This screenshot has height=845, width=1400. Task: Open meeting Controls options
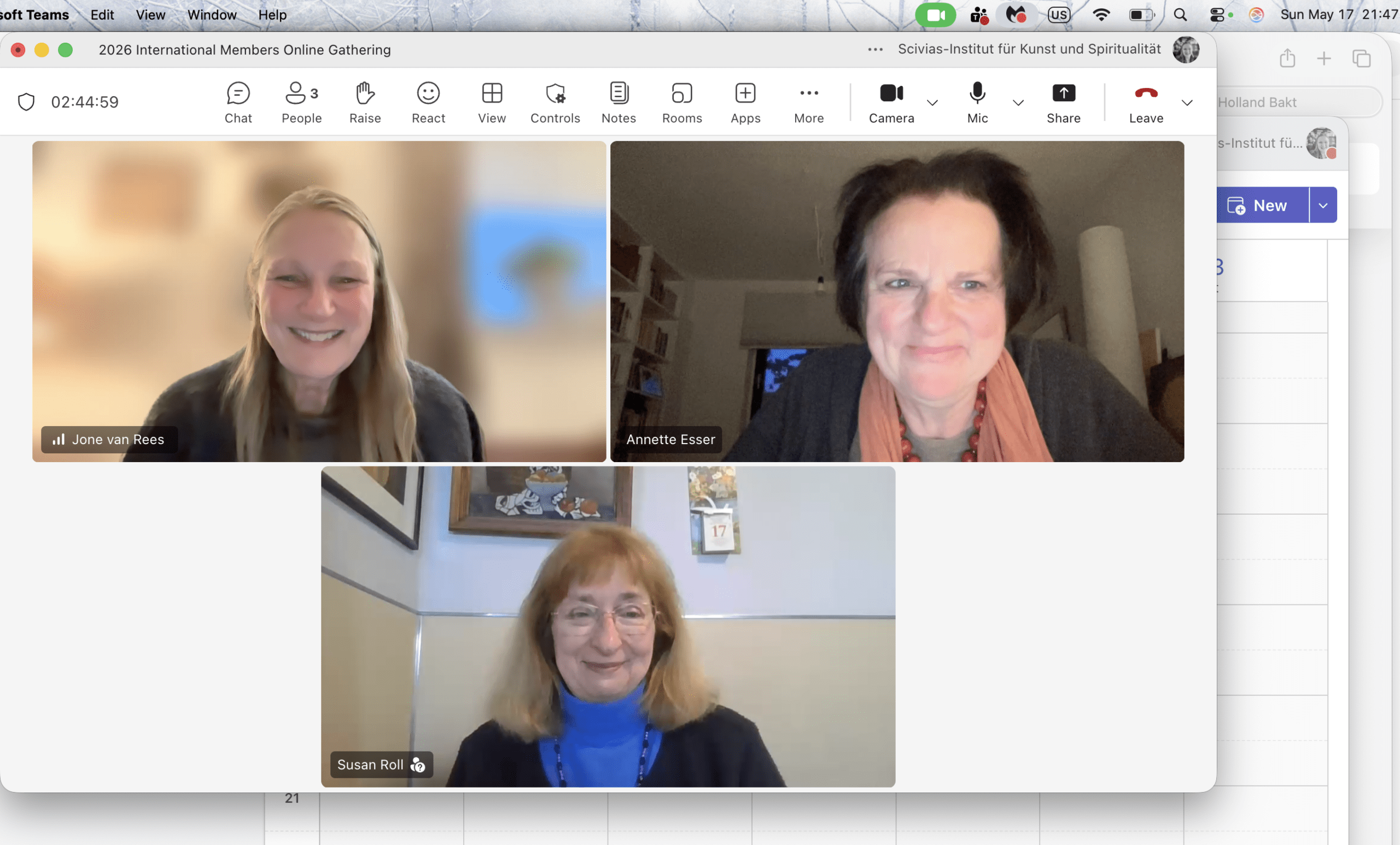(555, 102)
